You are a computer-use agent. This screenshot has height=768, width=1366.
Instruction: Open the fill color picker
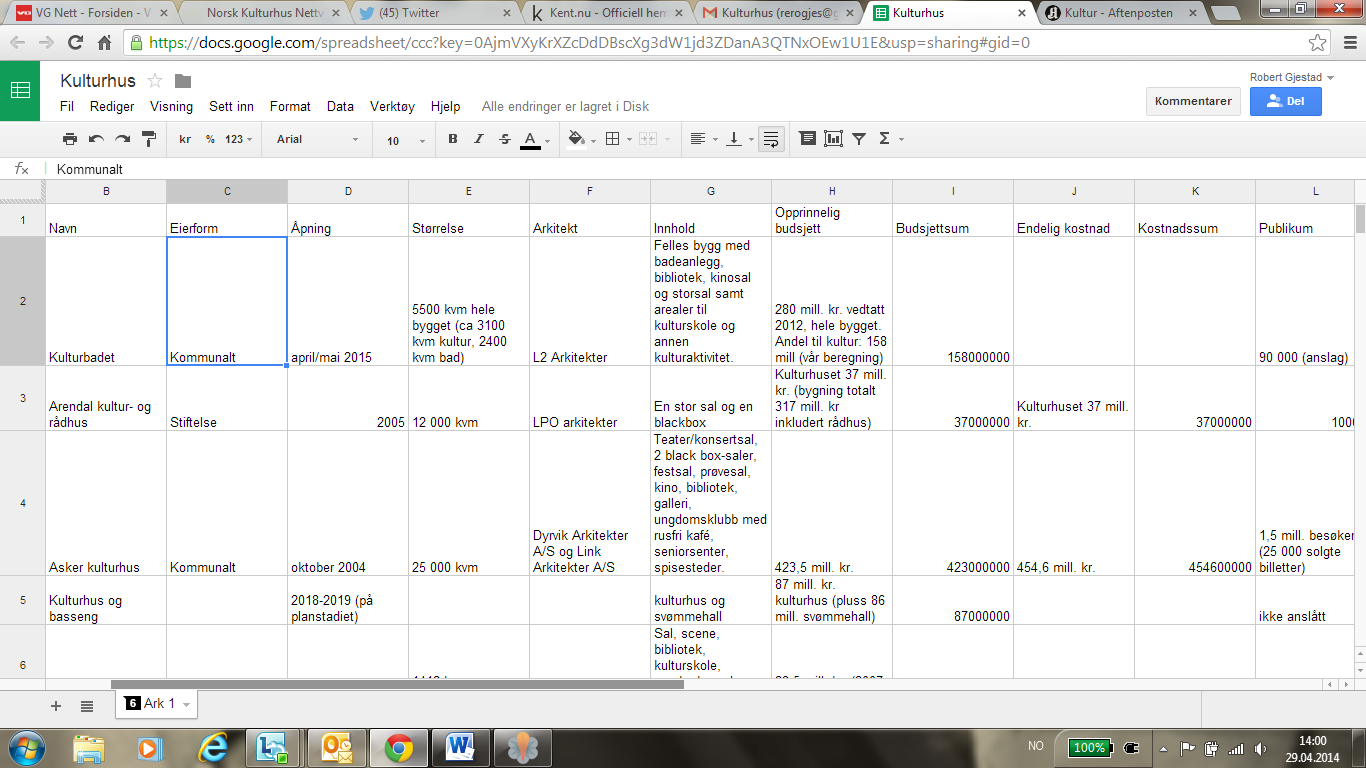pyautogui.click(x=579, y=139)
